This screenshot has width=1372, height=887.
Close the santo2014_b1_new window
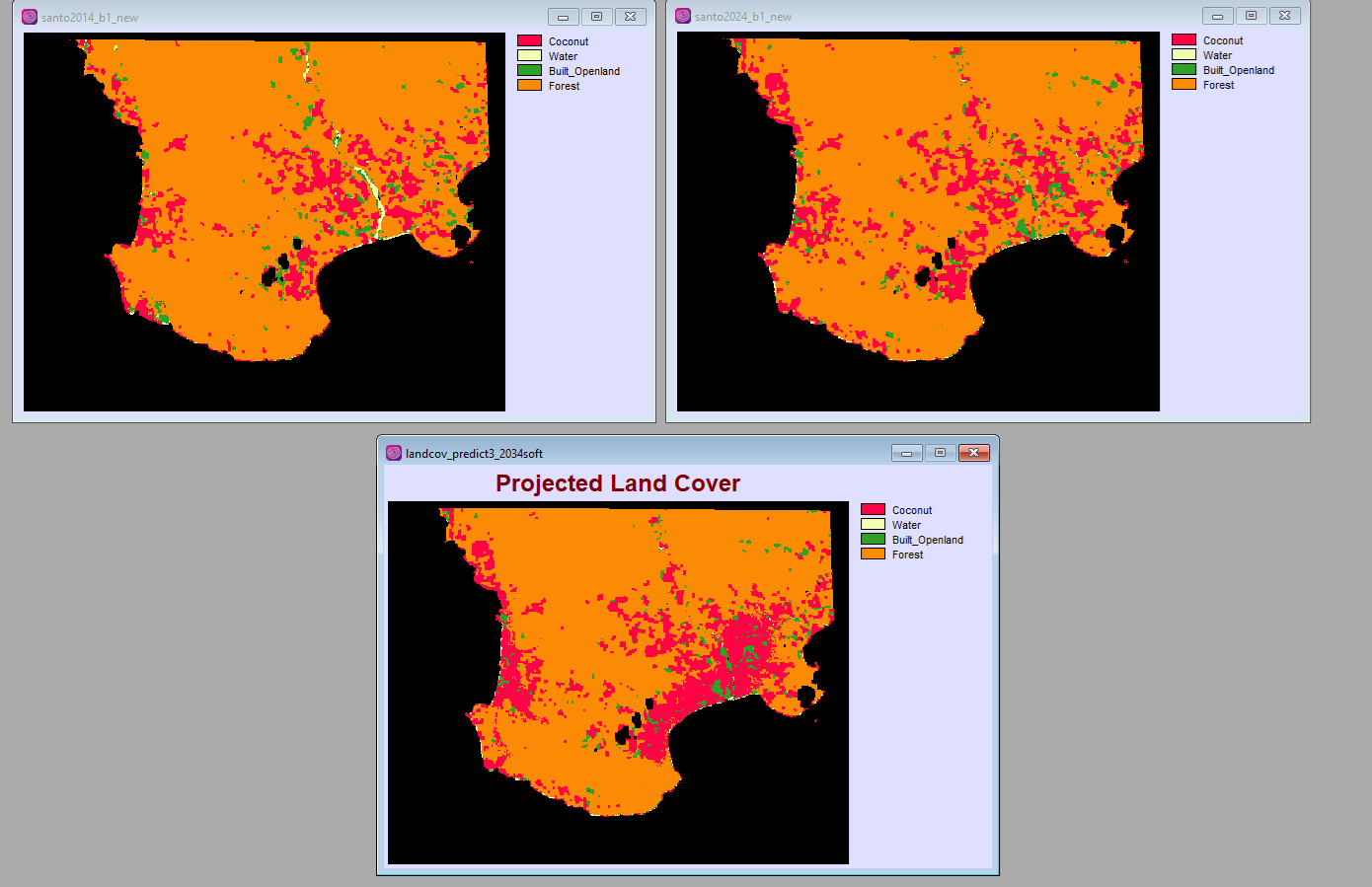click(x=631, y=17)
